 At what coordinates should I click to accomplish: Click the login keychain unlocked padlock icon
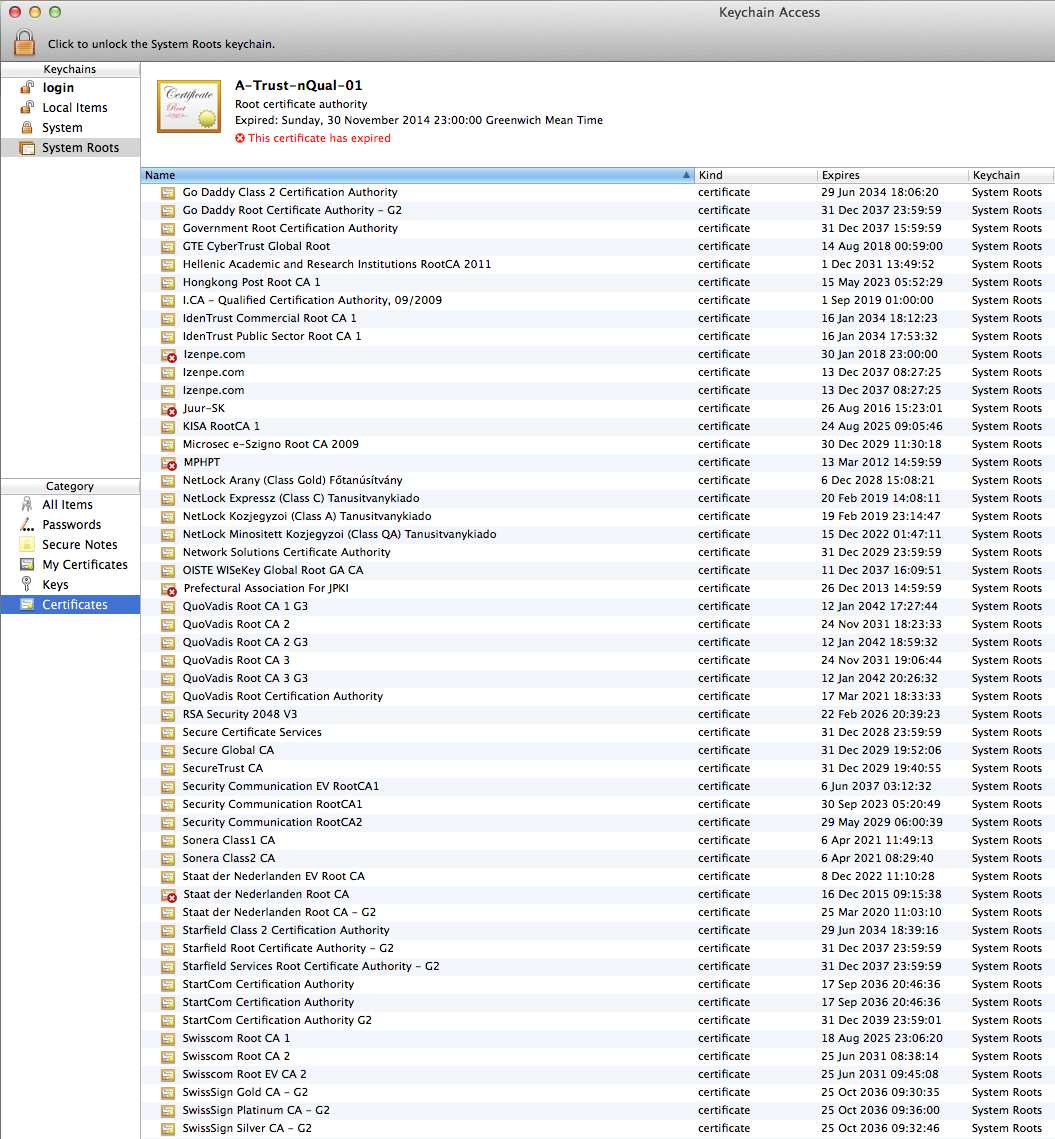(27, 87)
